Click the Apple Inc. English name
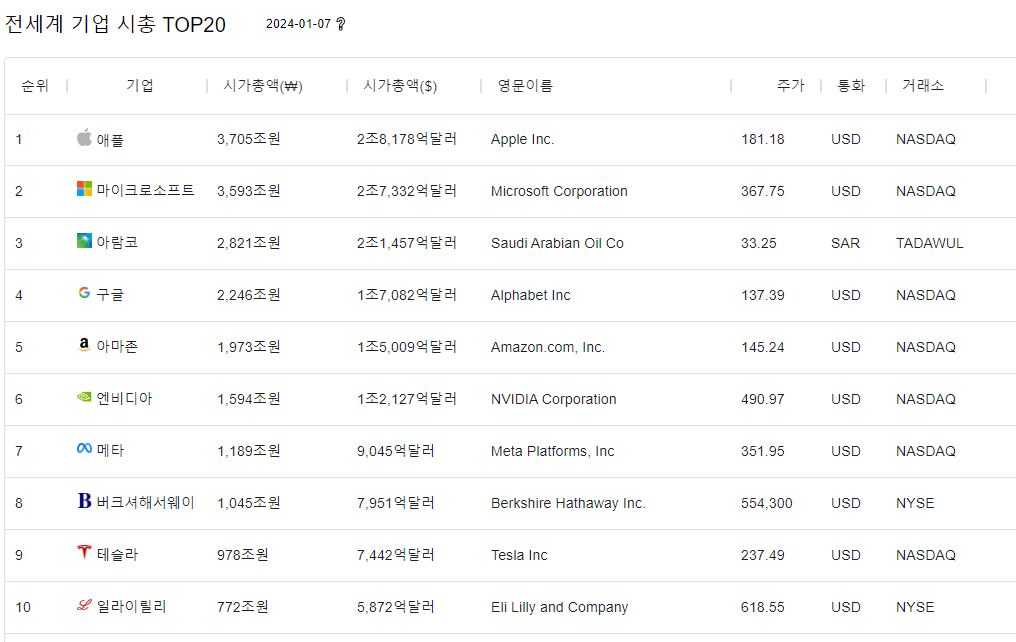Viewport: 1016px width, 642px height. pyautogui.click(x=522, y=139)
